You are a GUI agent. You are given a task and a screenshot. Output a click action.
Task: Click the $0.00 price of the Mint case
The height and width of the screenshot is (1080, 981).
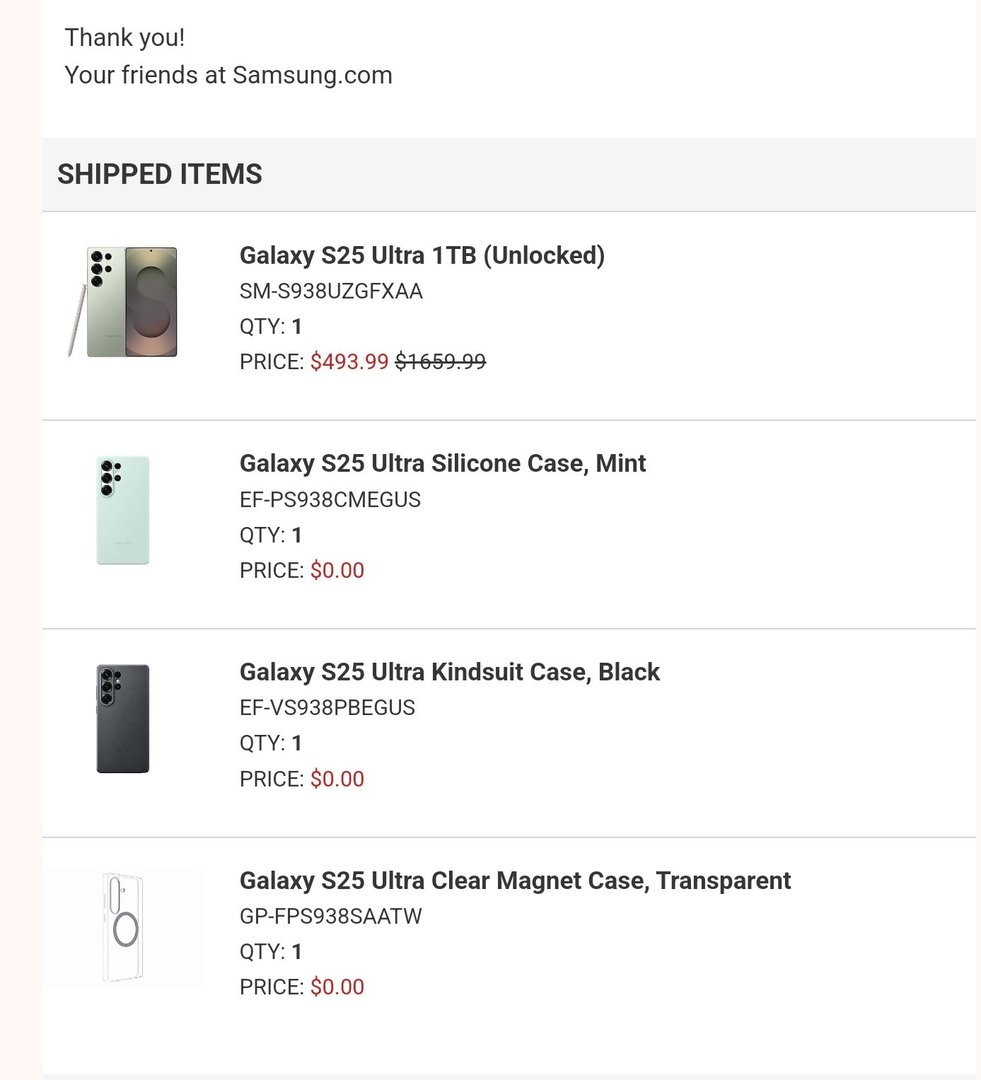[337, 571]
